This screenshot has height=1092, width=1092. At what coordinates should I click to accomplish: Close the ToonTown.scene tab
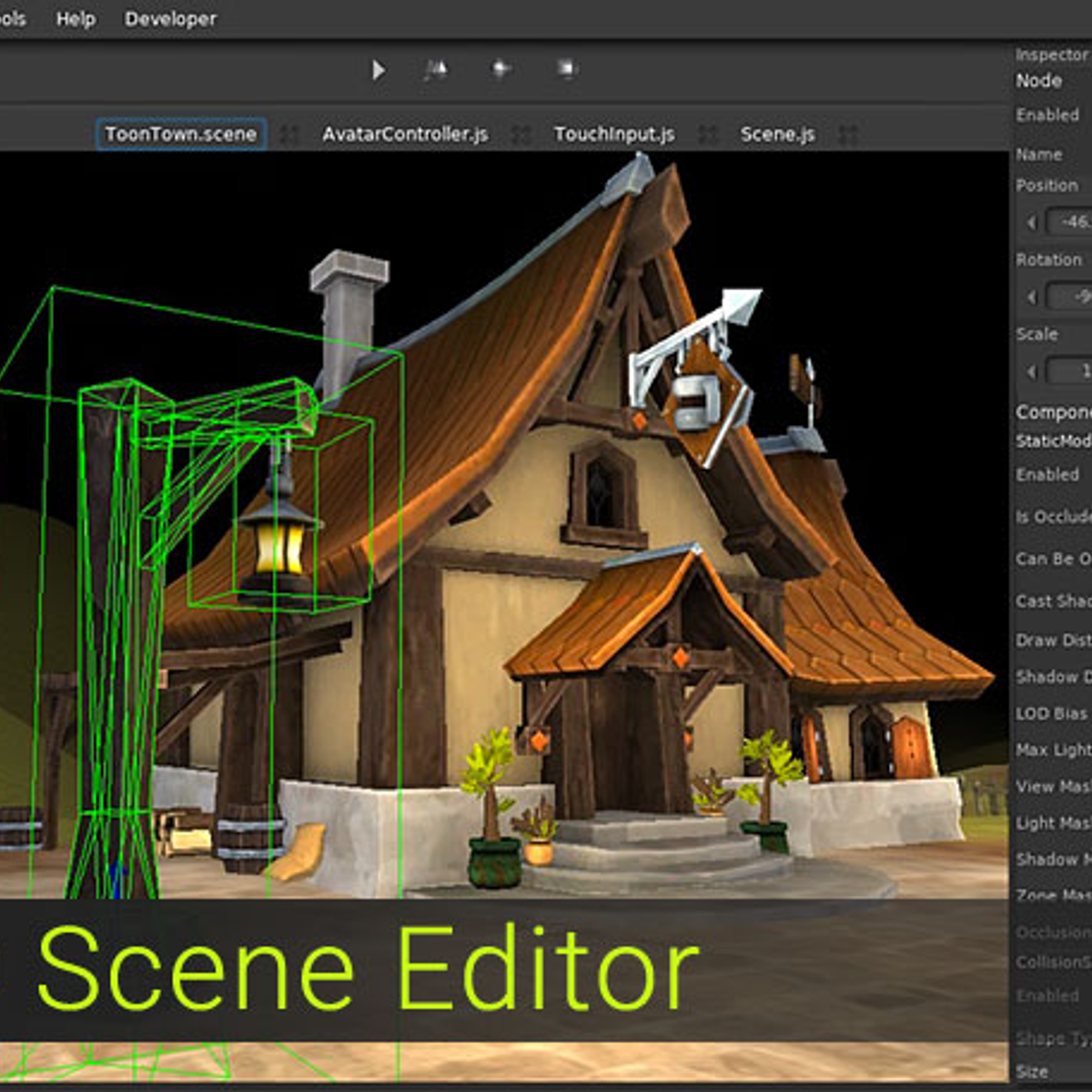pyautogui.click(x=288, y=136)
